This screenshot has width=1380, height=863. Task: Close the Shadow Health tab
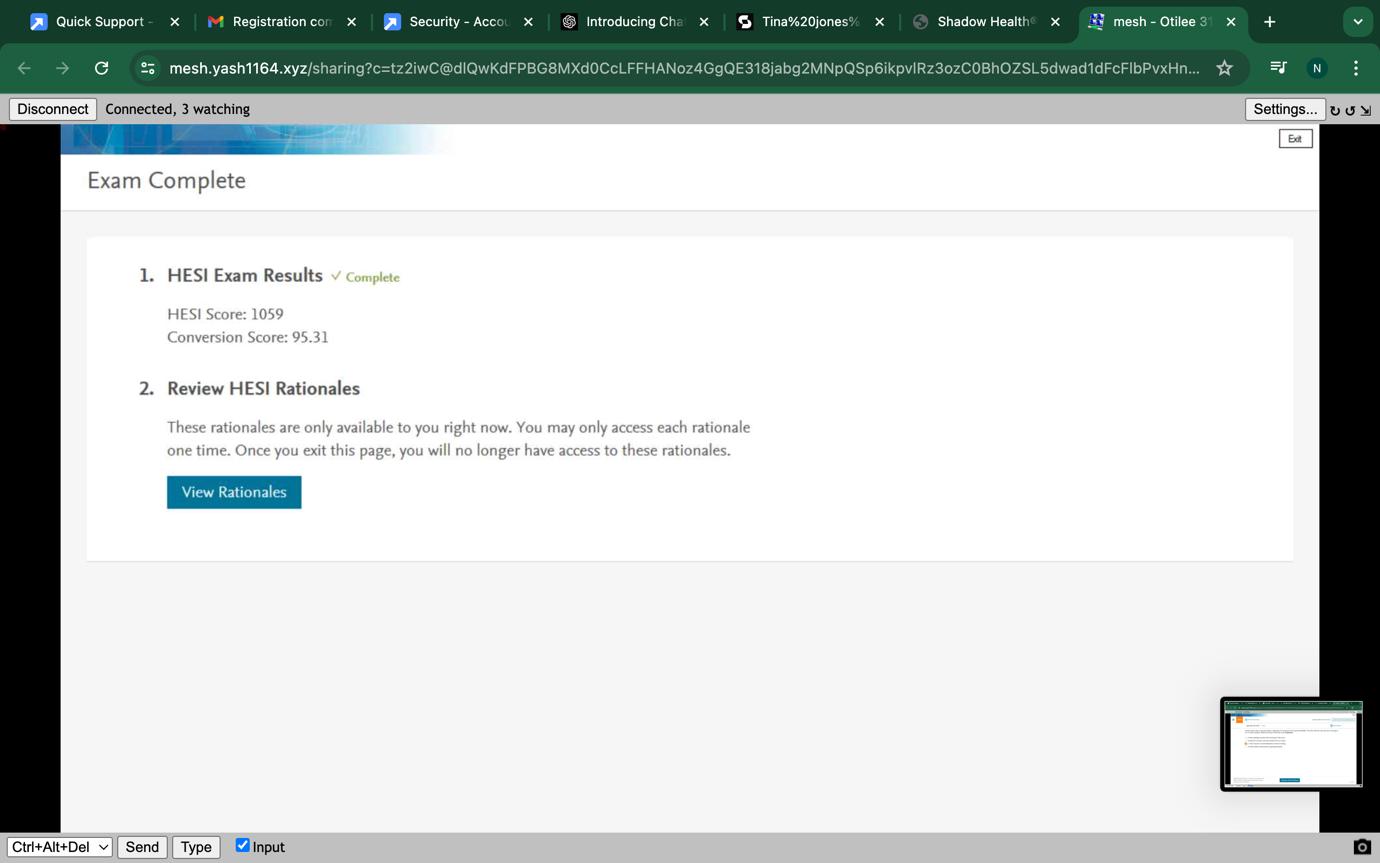click(1055, 21)
